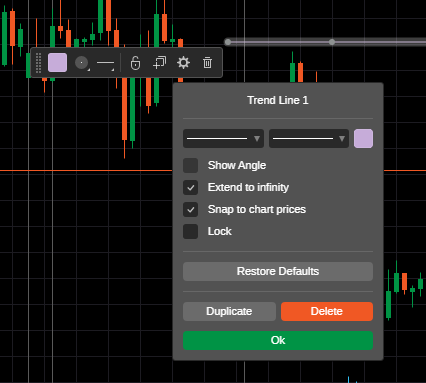Open the line thickness picker in toolbar
This screenshot has height=383, width=426.
(105, 63)
